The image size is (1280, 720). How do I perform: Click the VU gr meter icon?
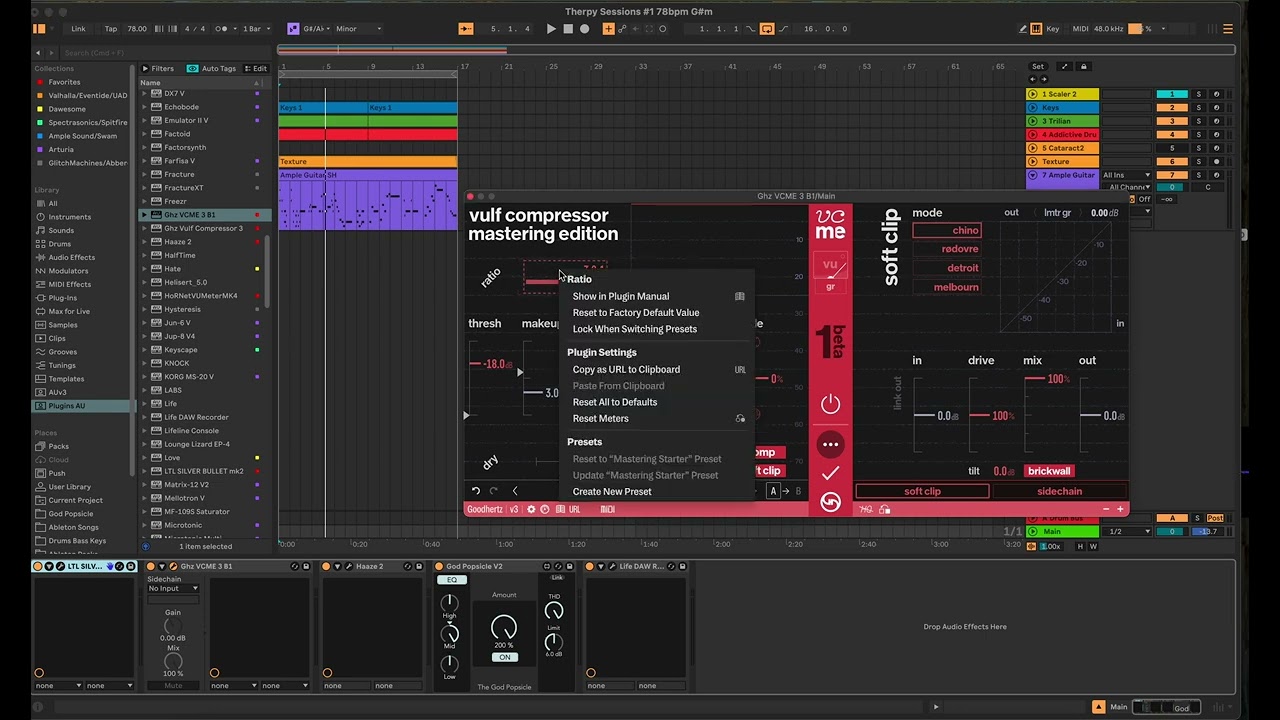[830, 270]
